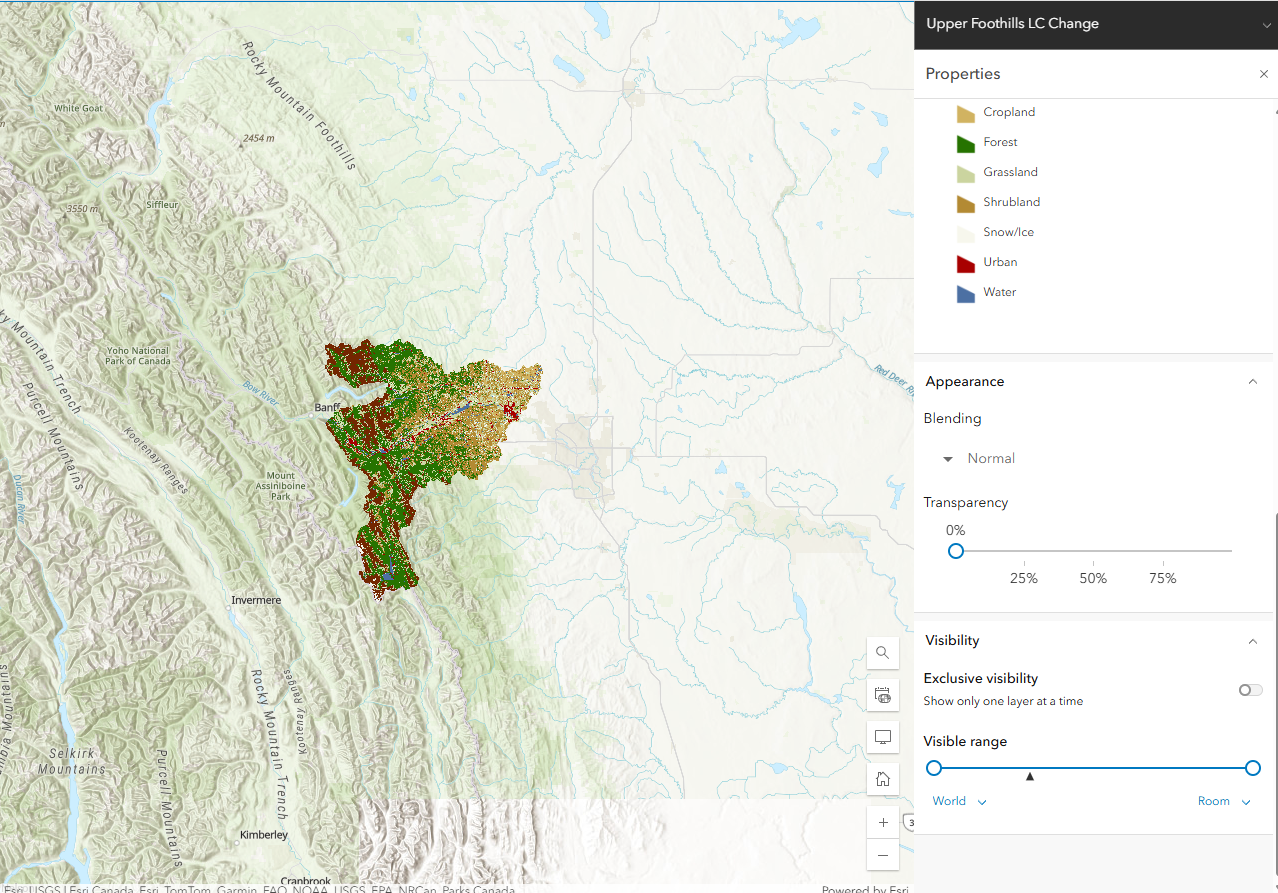Open the World visible range dropdown
The width and height of the screenshot is (1278, 893).
point(959,800)
